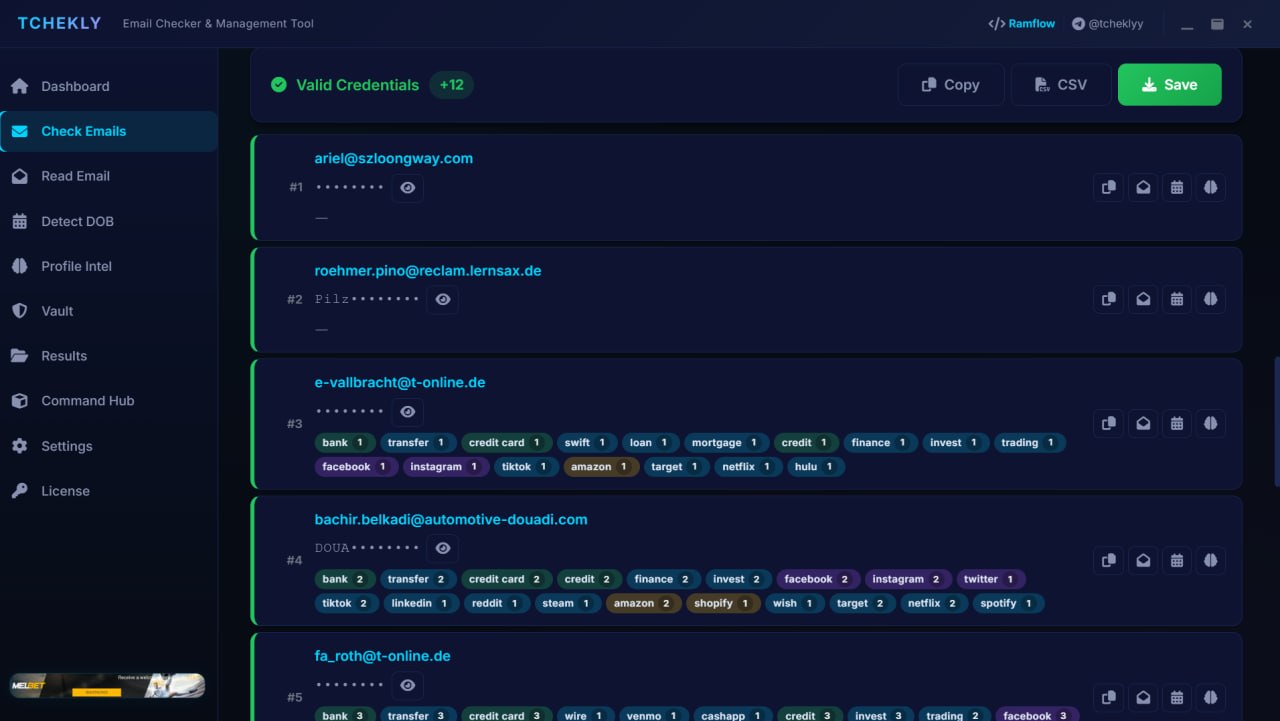Click email e-vallbracht@t-online.de
Viewport: 1280px width, 721px height.
point(400,382)
